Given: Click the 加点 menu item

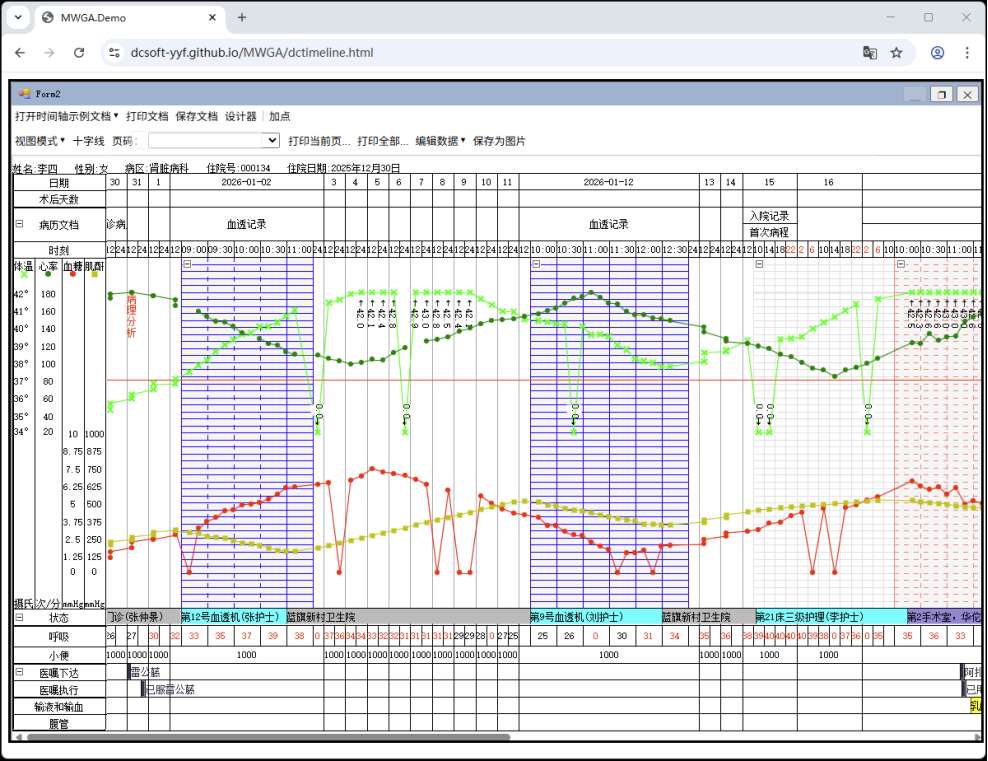Looking at the screenshot, I should tap(279, 116).
